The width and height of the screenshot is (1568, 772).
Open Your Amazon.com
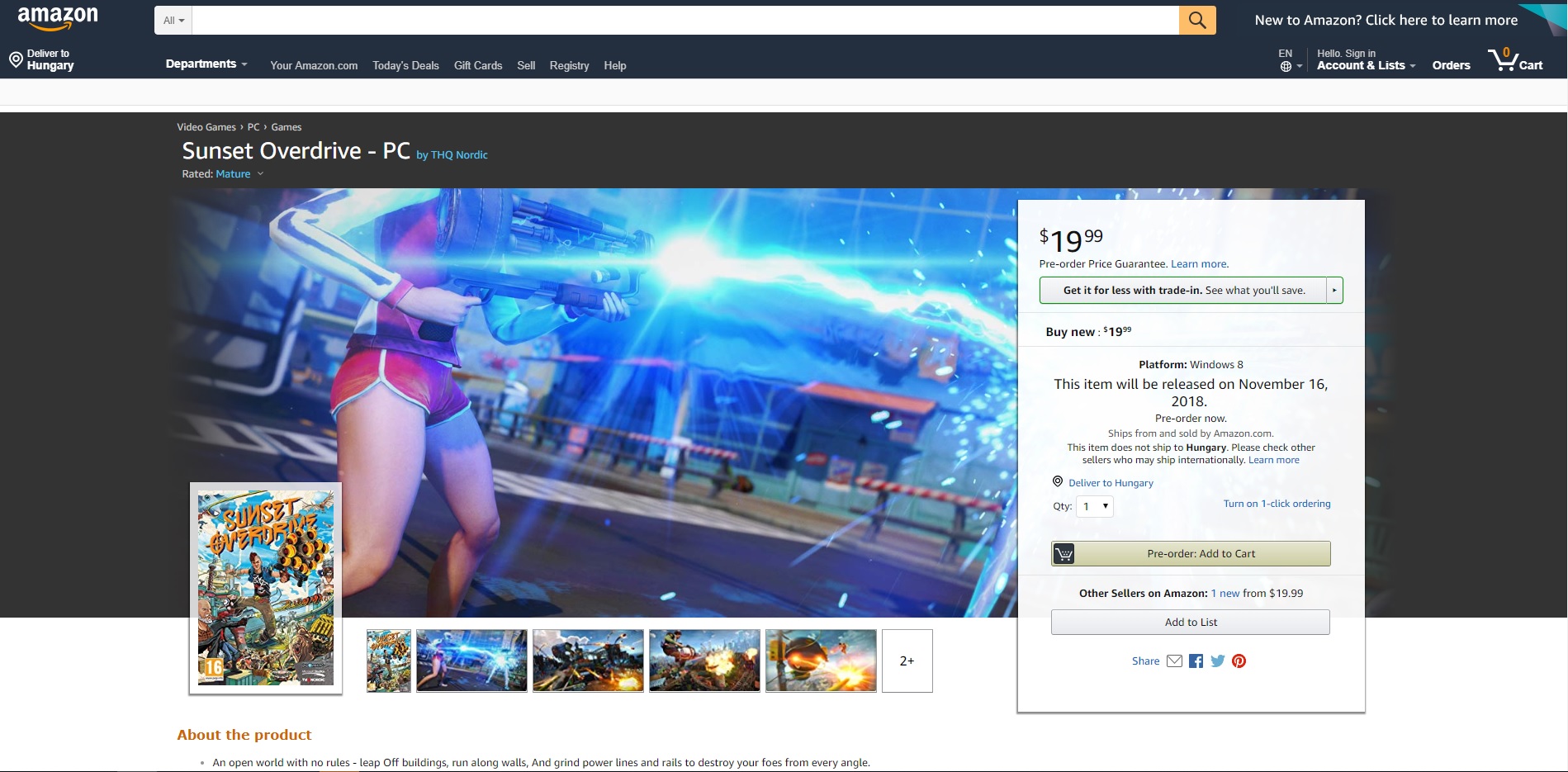click(x=314, y=65)
